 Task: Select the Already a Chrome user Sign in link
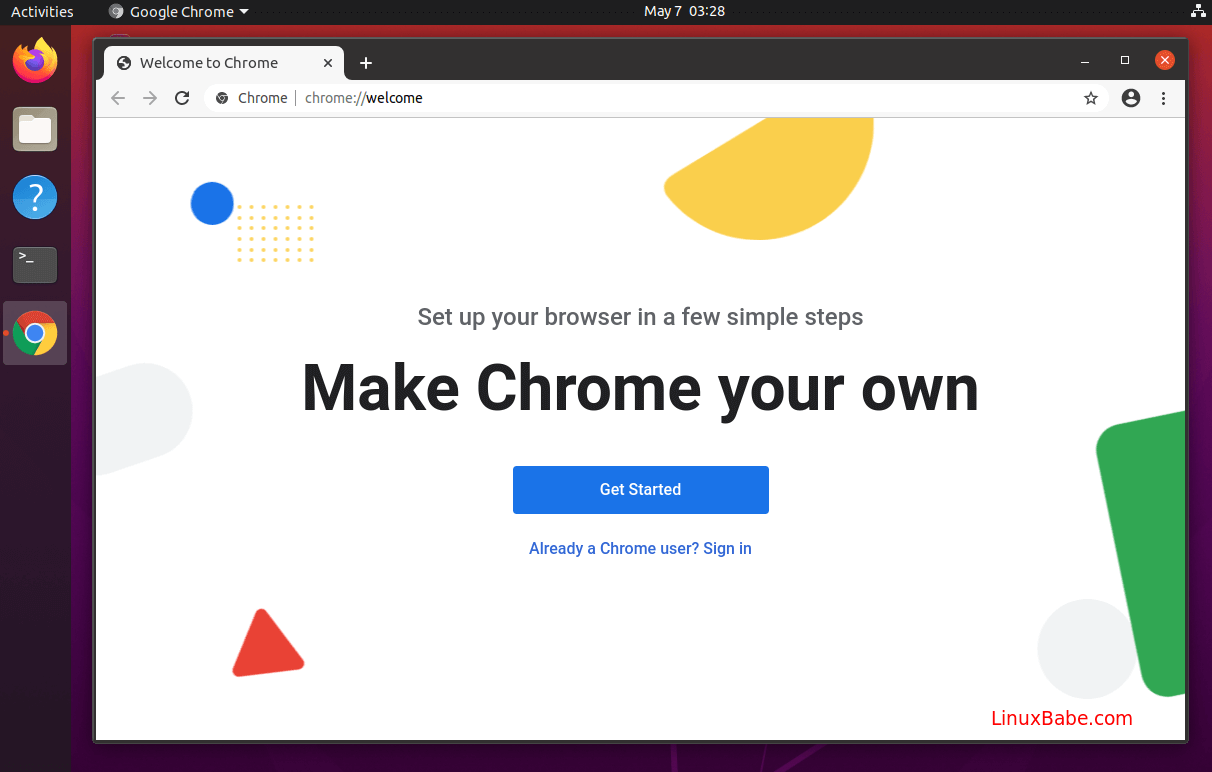[640, 548]
